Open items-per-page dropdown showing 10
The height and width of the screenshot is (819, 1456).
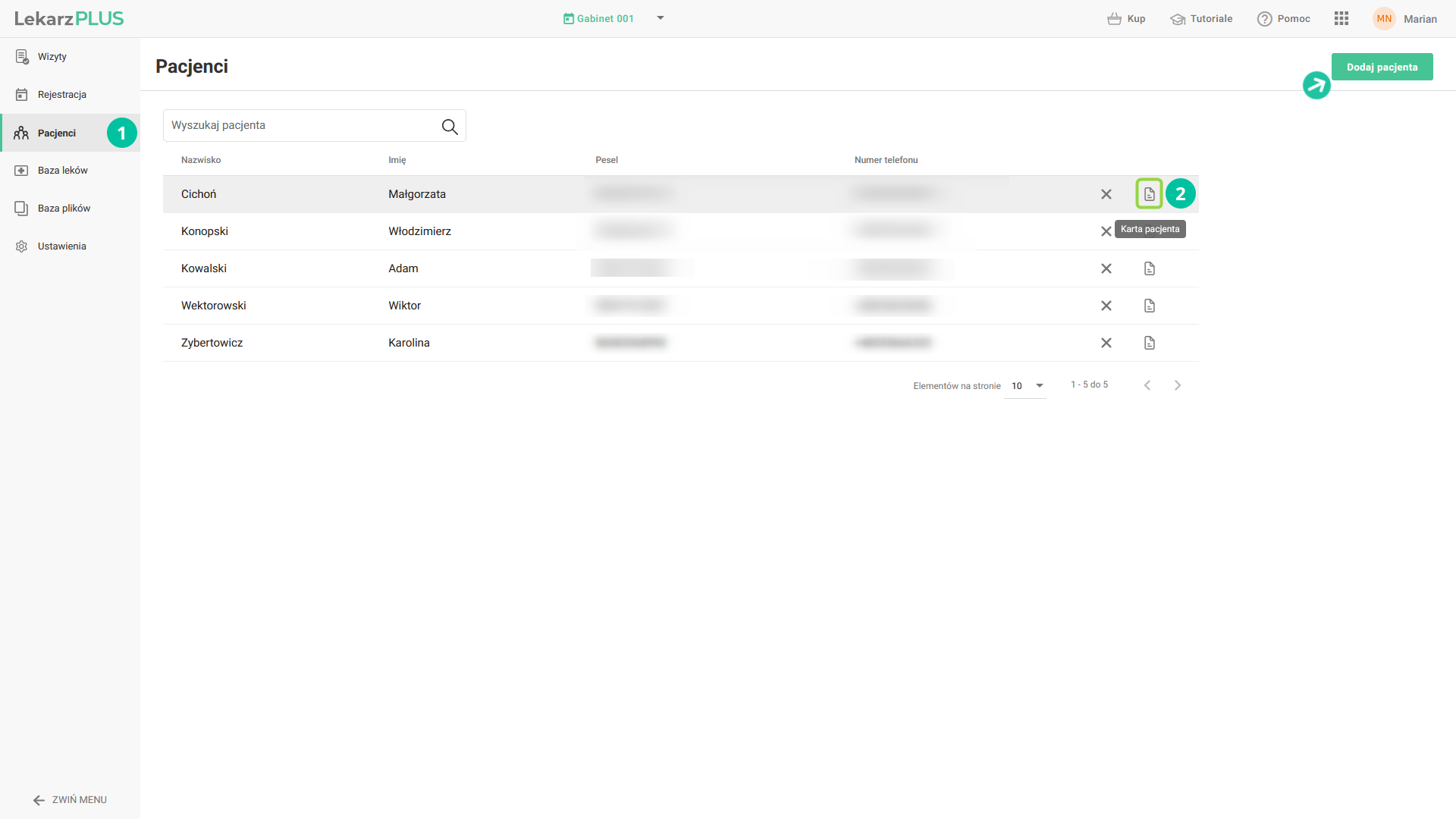1027,386
